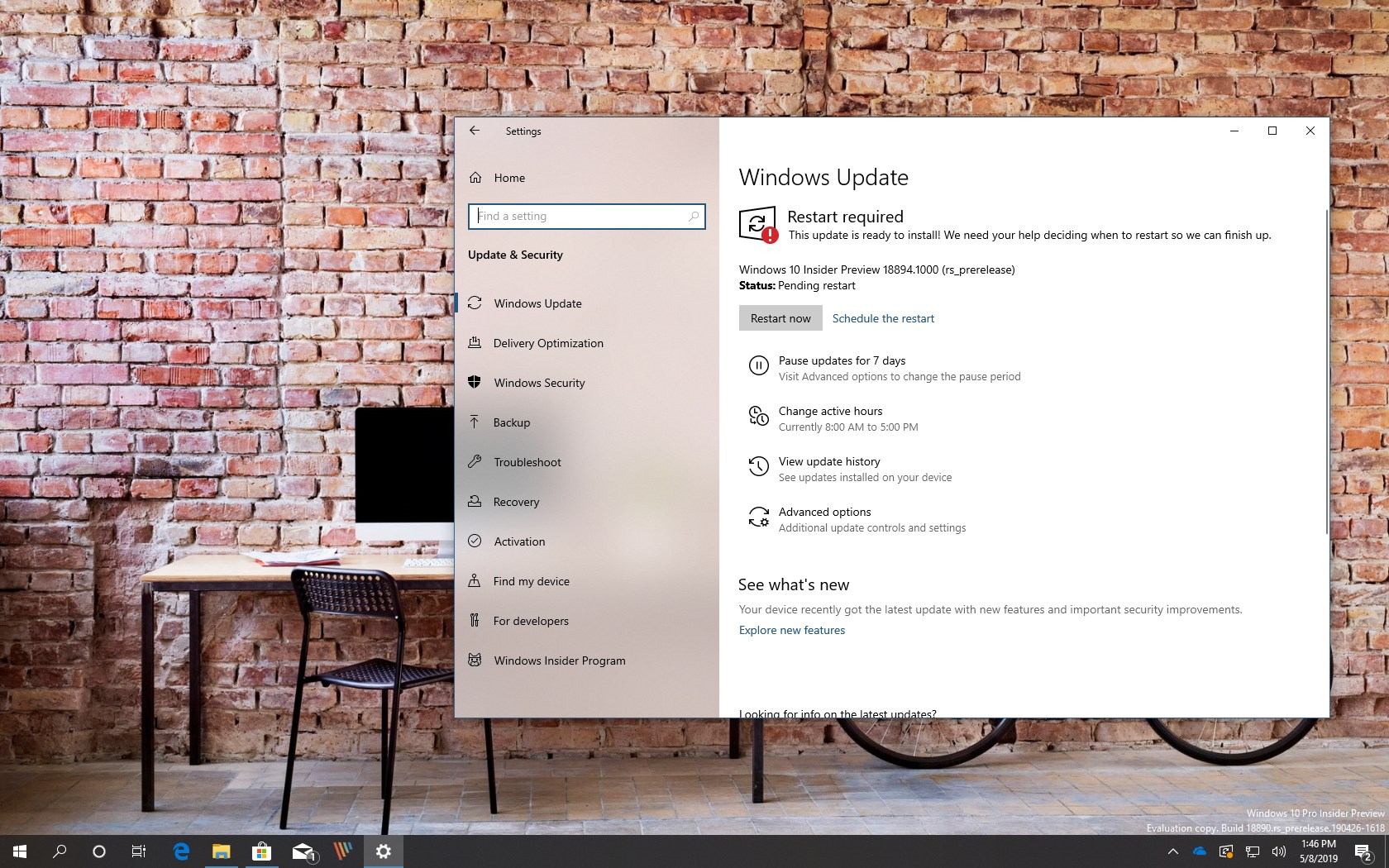Click Schedule the restart link
Screen dimensions: 1389x868
[883, 318]
